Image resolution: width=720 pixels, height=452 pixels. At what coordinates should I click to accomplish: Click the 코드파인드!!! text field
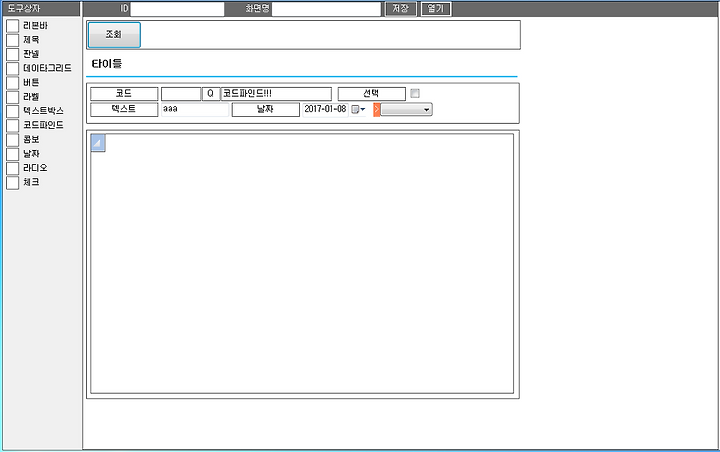(276, 94)
